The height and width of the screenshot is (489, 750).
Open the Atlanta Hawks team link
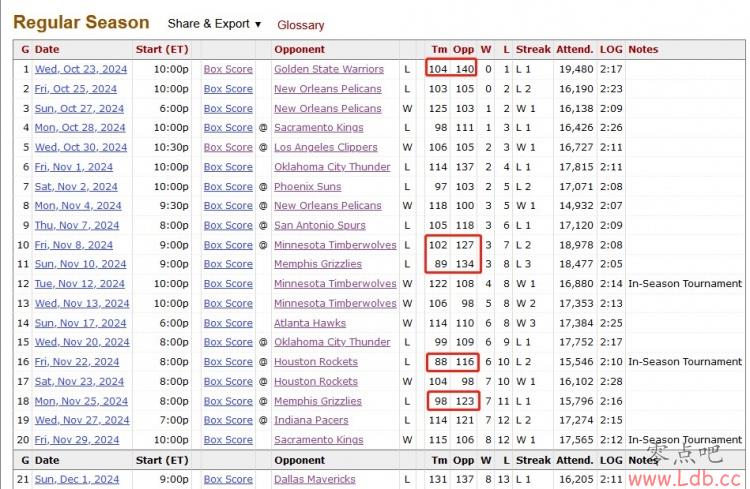(x=309, y=323)
